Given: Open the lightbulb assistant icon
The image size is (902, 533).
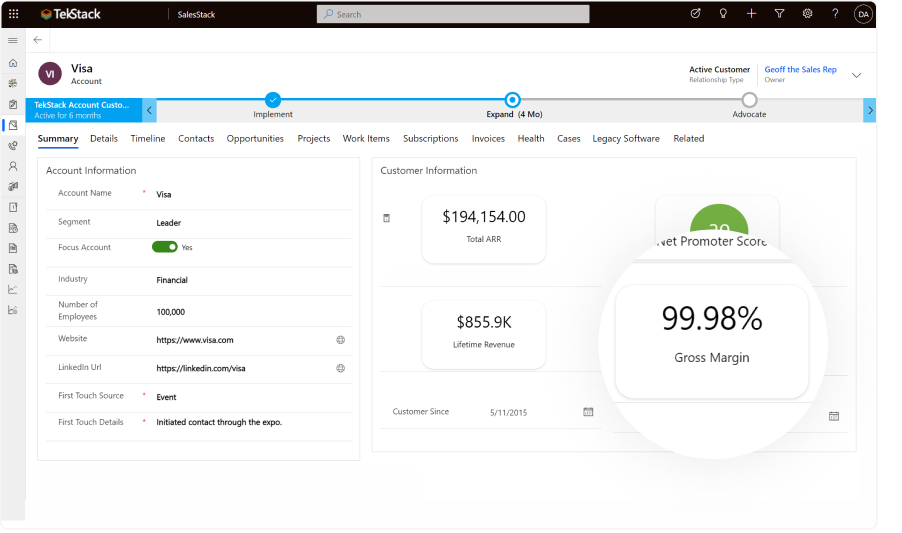Looking at the screenshot, I should 723,14.
